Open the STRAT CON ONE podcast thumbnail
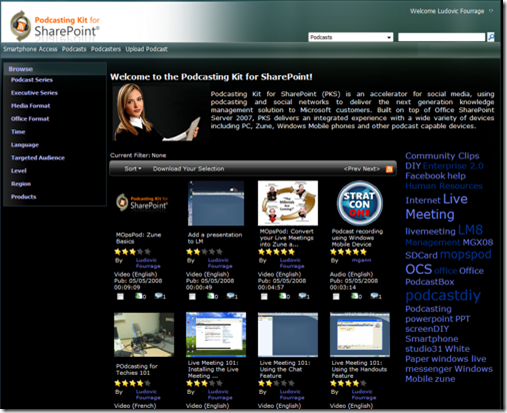507x413 pixels. pos(360,203)
